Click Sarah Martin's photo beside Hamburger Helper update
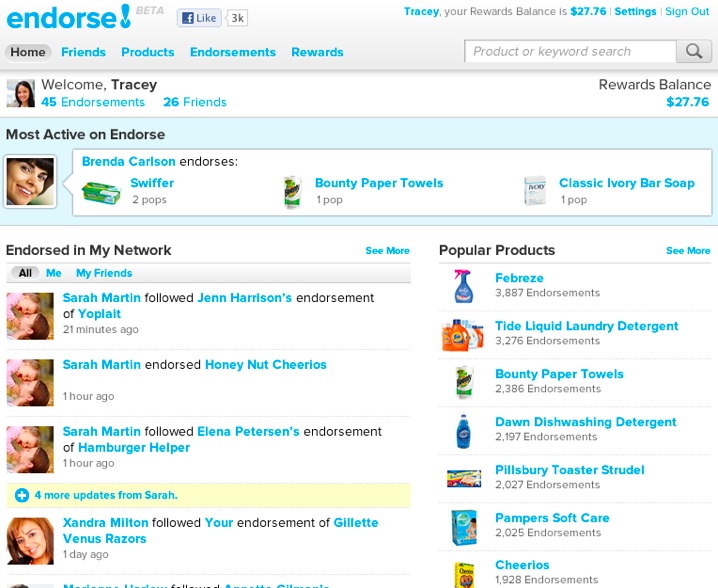 click(30, 450)
